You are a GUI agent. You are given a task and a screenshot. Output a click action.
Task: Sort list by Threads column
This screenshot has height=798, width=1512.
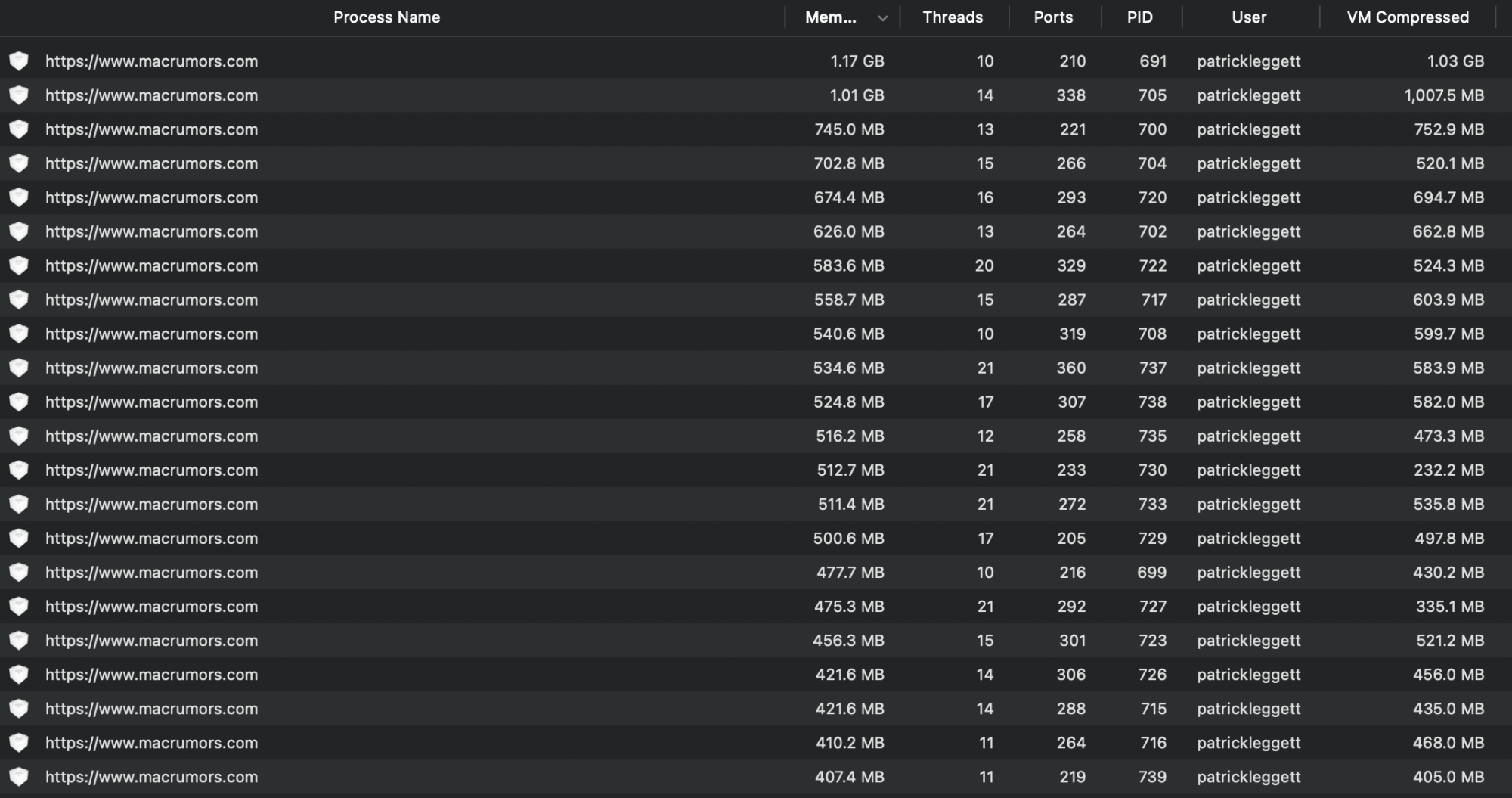[x=953, y=17]
